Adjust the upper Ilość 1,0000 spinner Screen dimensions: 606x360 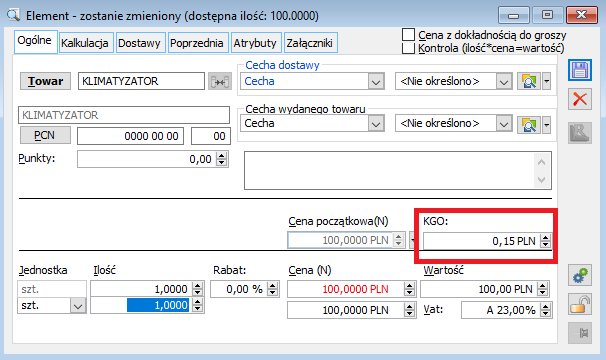pos(197,289)
